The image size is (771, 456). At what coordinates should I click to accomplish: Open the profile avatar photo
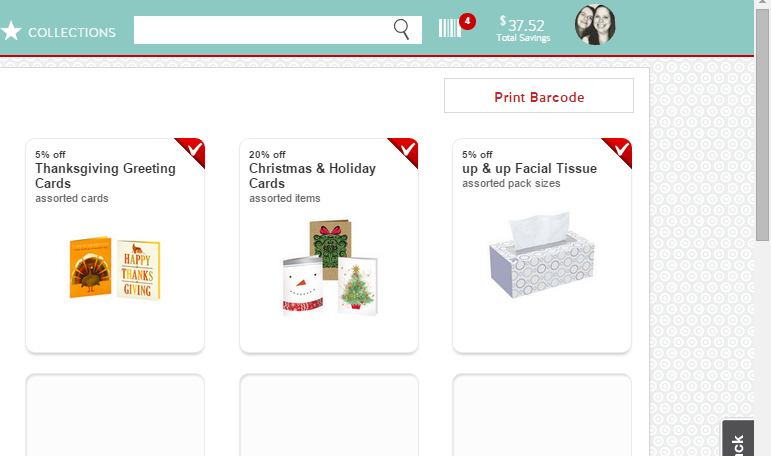595,25
